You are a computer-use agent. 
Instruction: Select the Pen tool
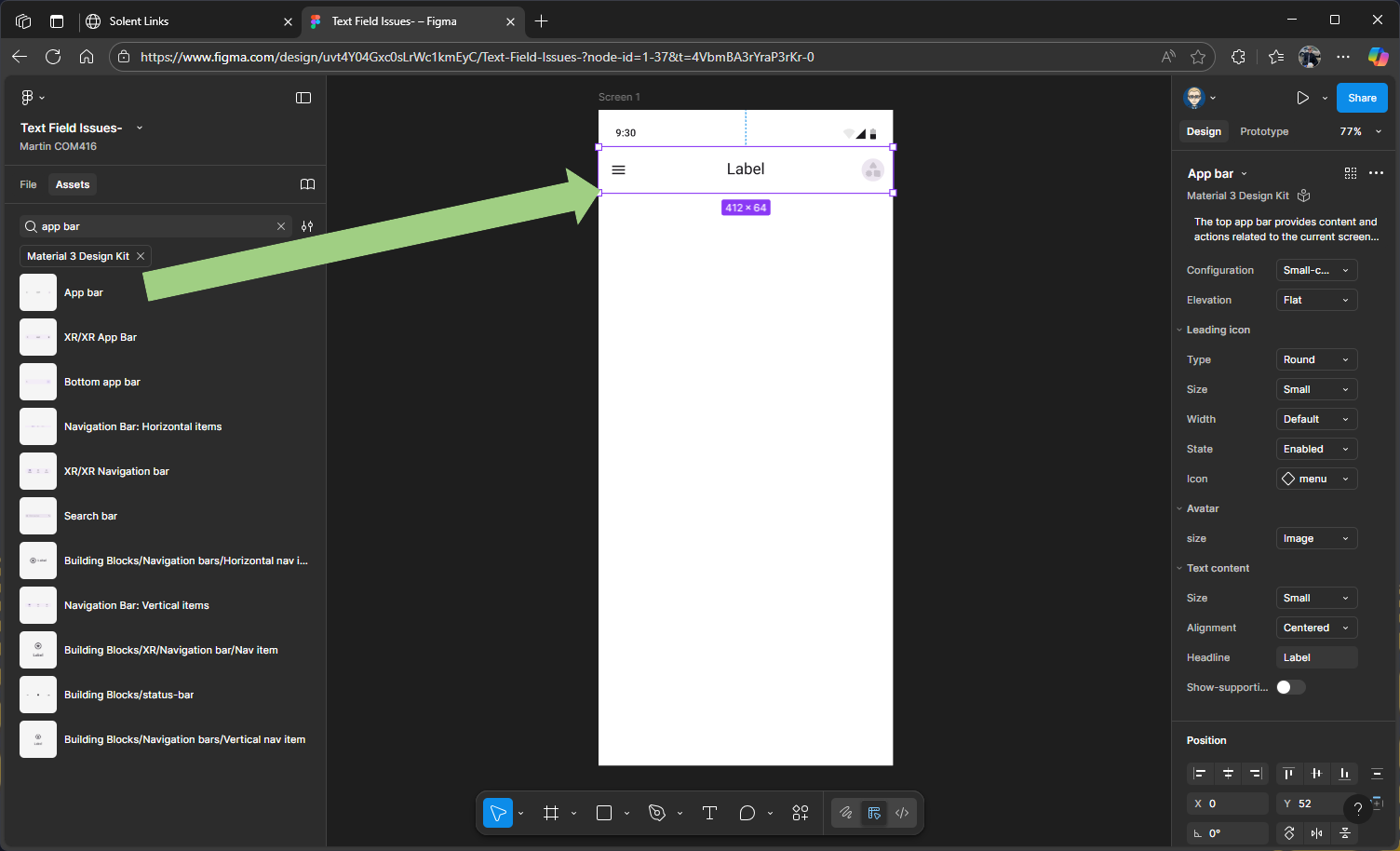coord(657,813)
